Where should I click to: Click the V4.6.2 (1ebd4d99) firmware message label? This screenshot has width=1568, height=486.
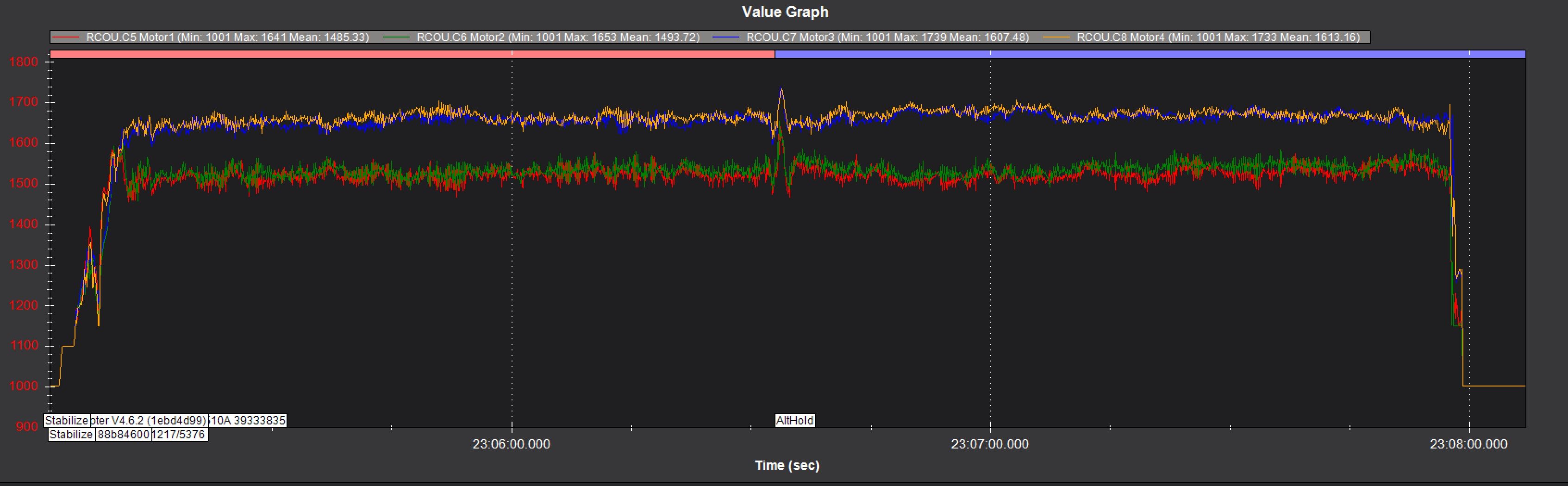(x=149, y=420)
